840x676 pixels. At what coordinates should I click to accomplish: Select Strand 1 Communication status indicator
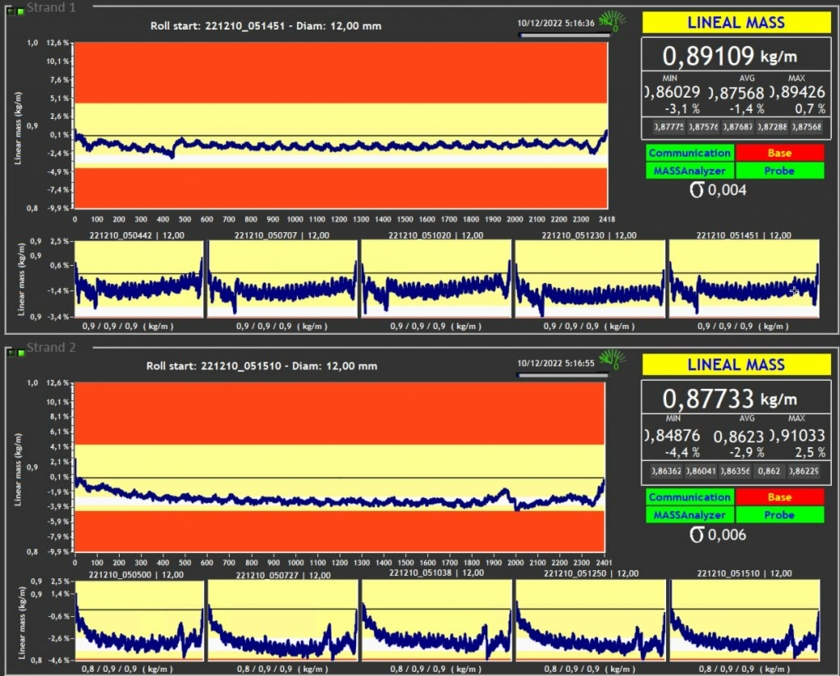coord(689,153)
